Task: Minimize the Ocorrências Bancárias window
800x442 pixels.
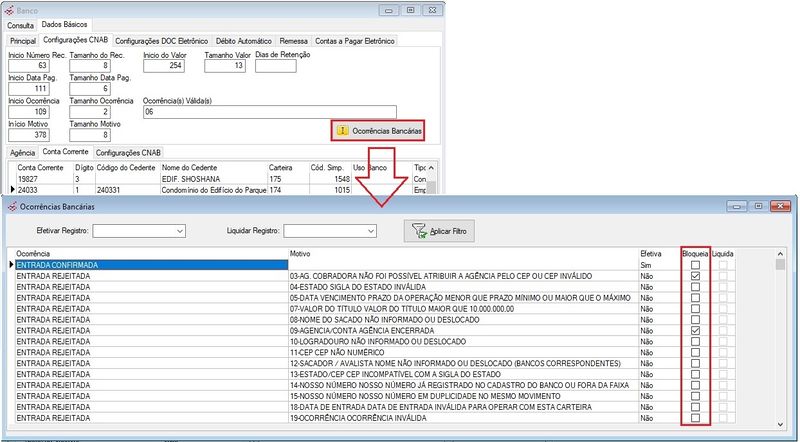Action: pos(738,206)
